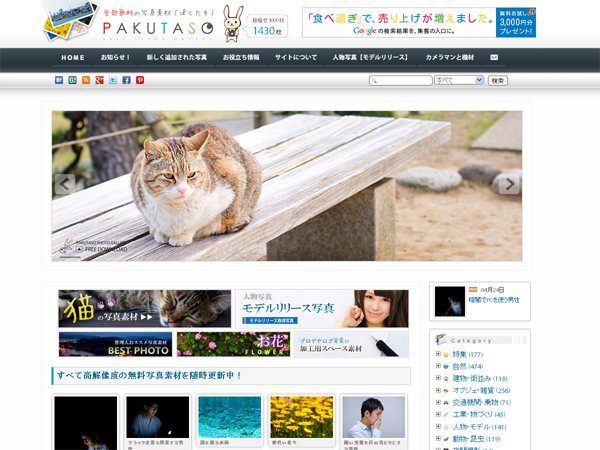Expand the オブジェ・雑貨 (256) category
This screenshot has height=450, width=600.
click(x=438, y=390)
